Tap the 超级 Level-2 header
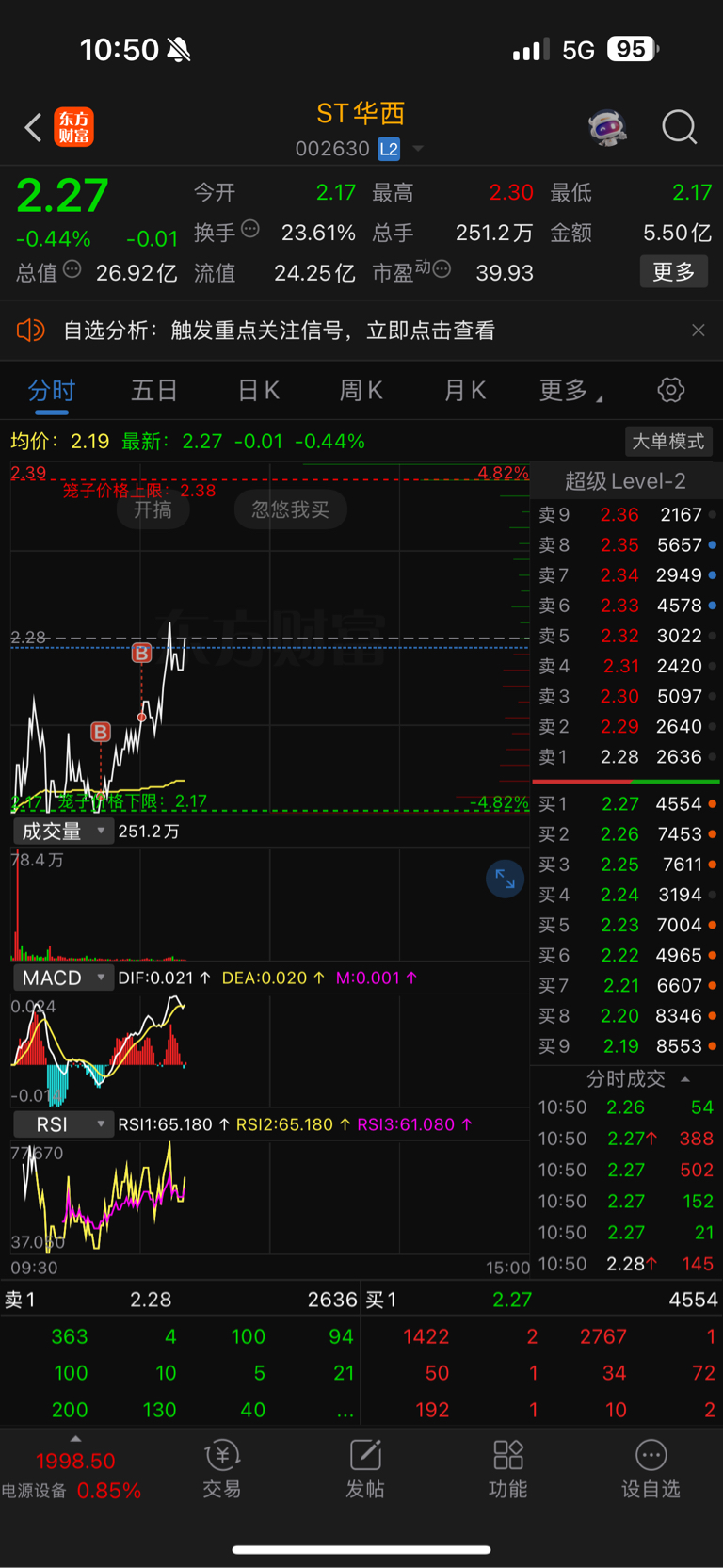The height and width of the screenshot is (1568, 723). [x=625, y=481]
